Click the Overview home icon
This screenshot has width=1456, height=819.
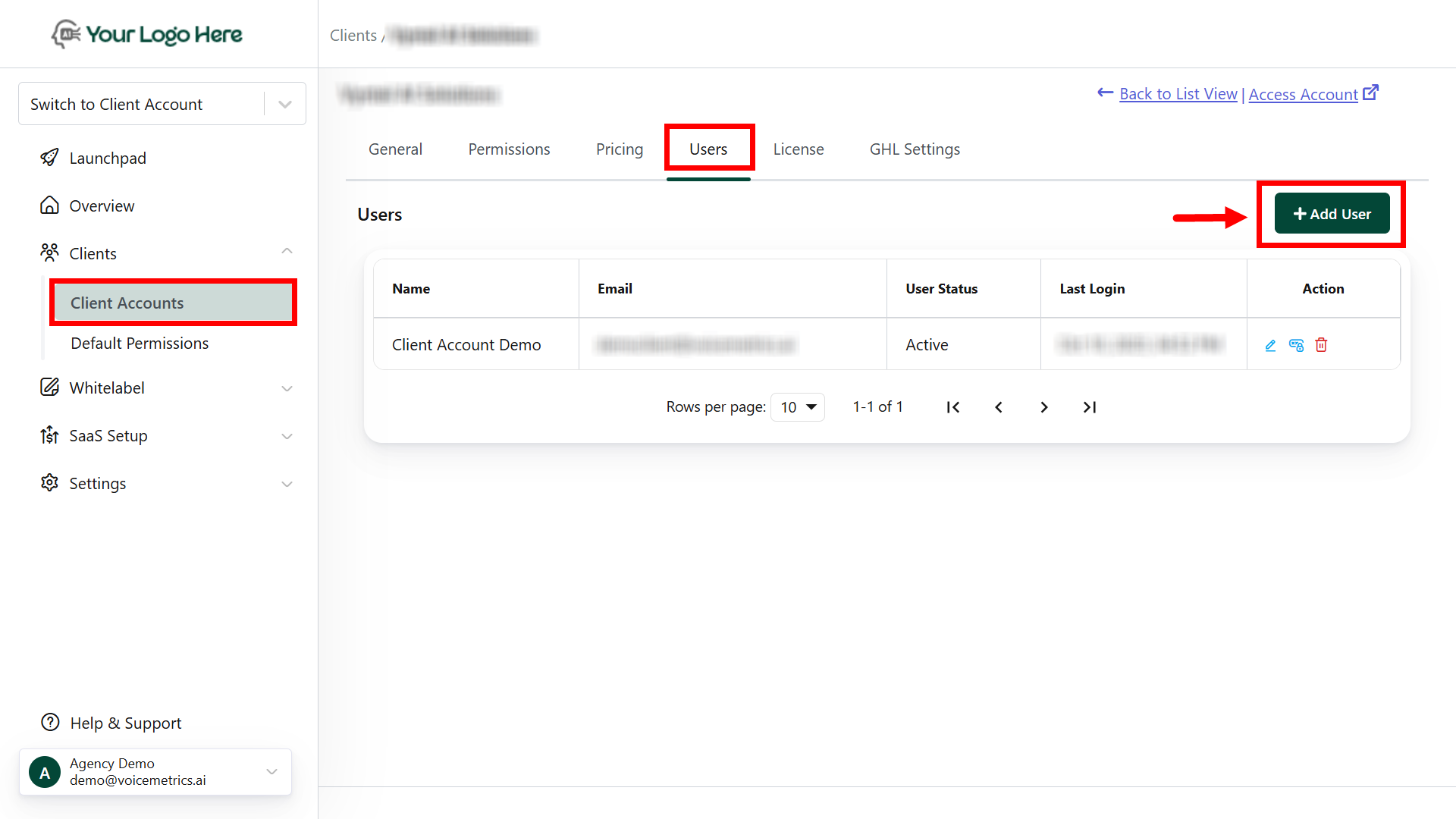tap(49, 206)
